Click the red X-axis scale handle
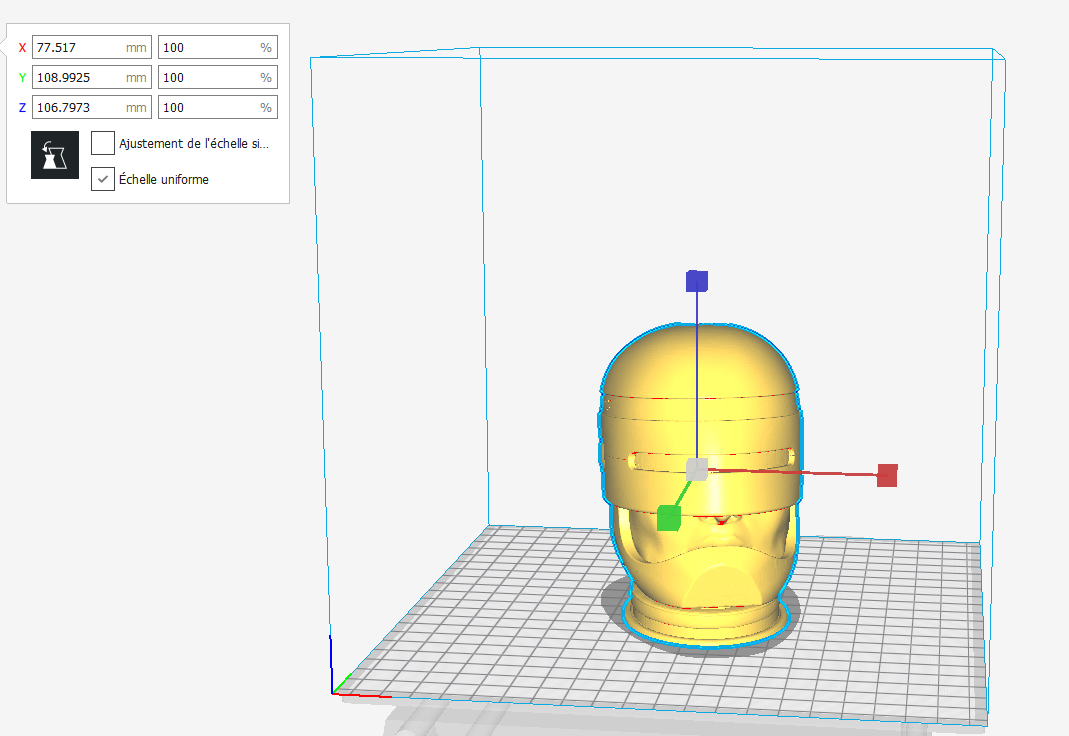 click(887, 475)
